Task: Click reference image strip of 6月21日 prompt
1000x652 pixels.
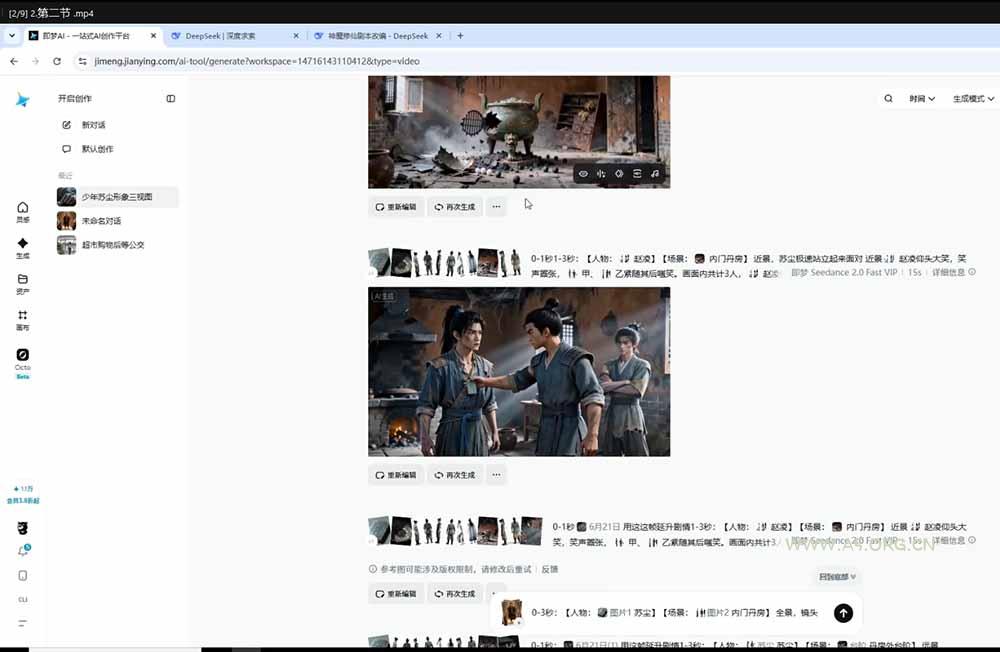Action: (455, 531)
